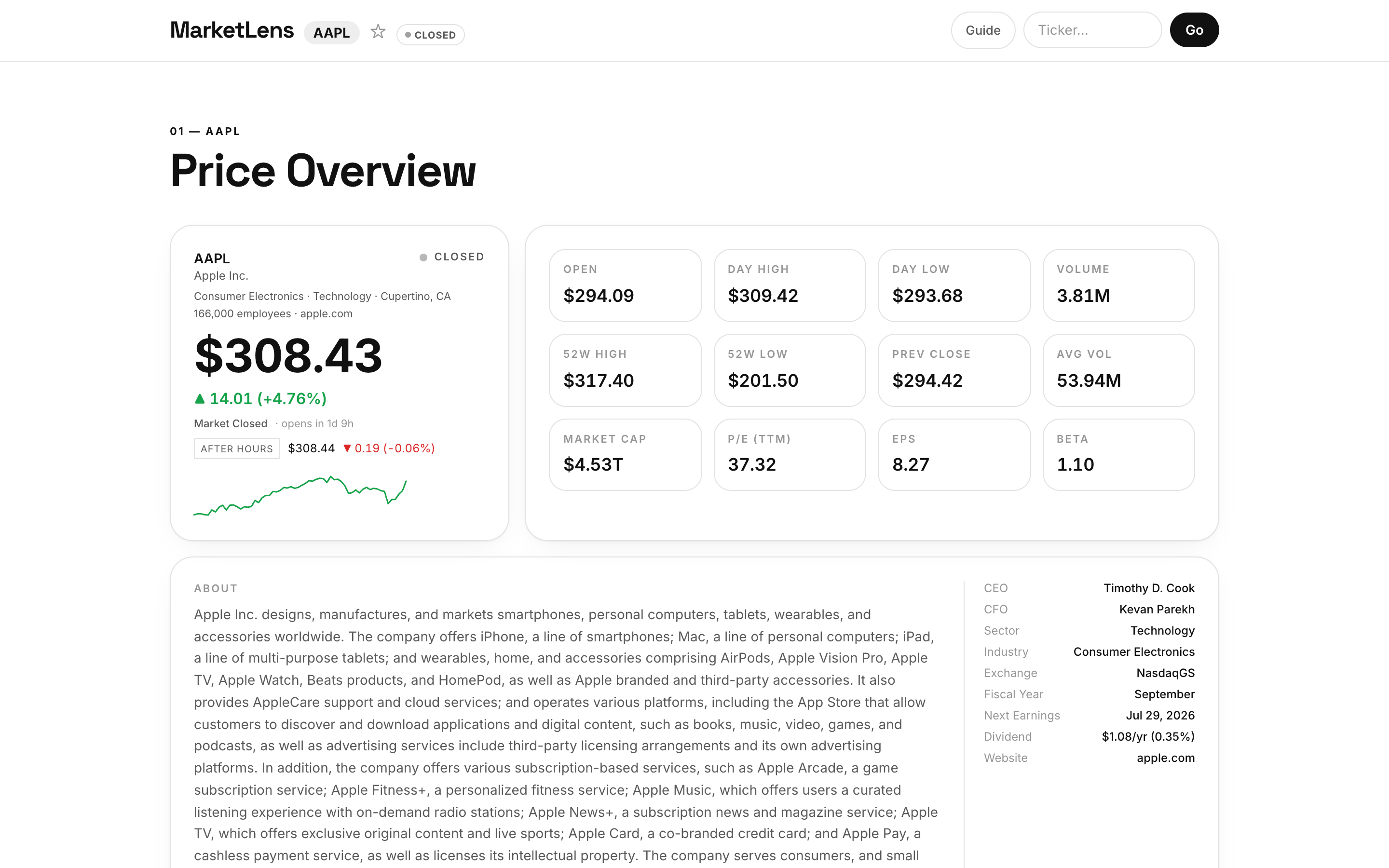Viewport: 1389px width, 868px height.
Task: Click the DAY LOW $293.68 stat card
Action: (x=954, y=285)
